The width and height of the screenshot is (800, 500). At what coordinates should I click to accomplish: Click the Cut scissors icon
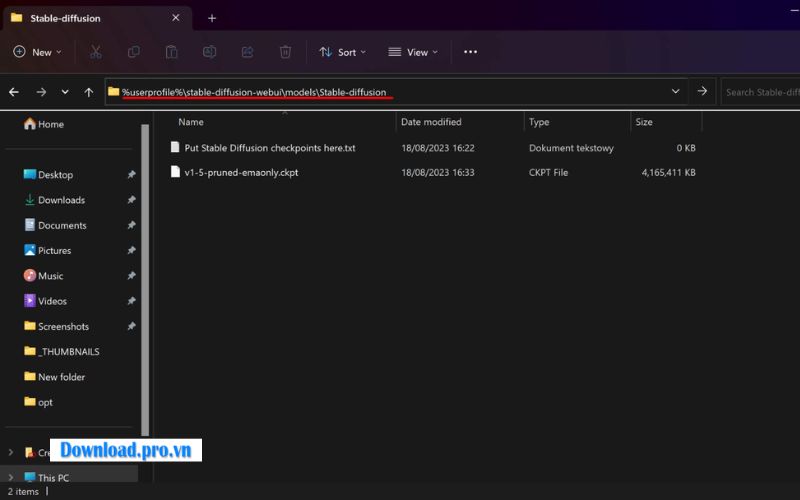coord(95,52)
